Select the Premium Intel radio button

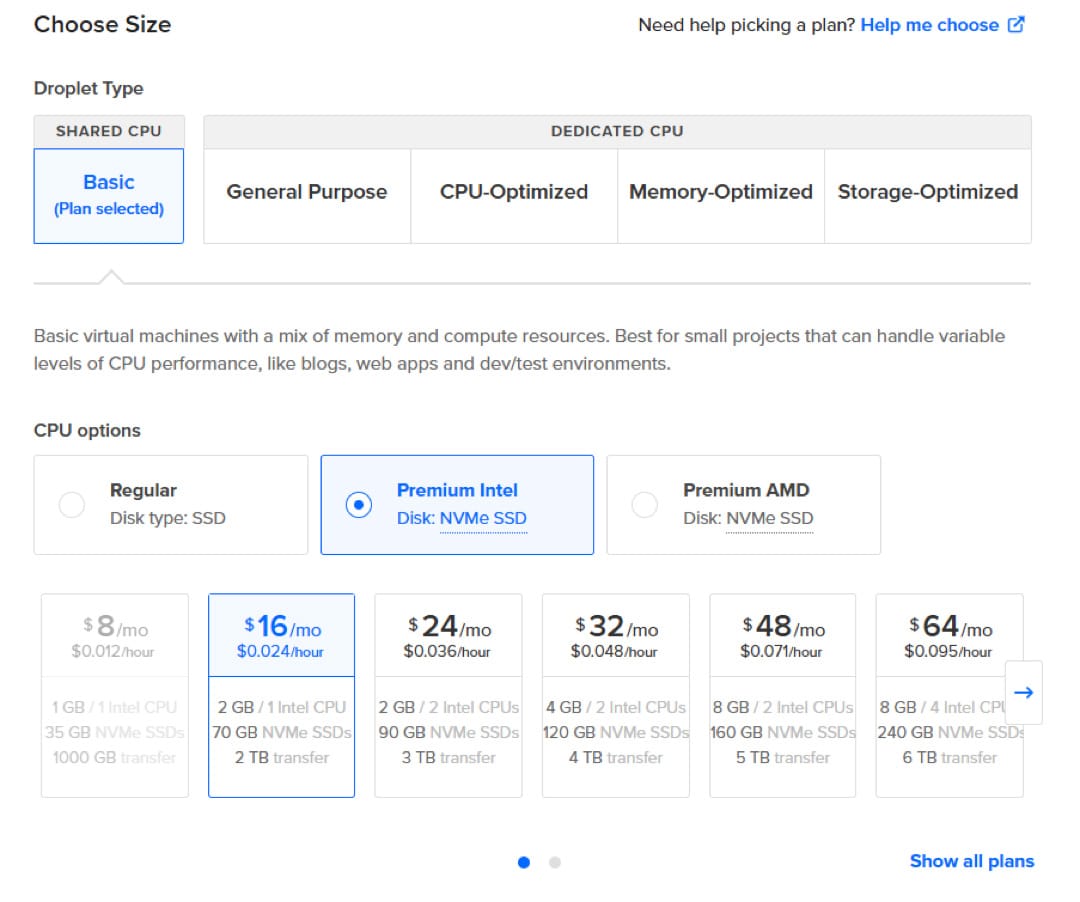click(x=358, y=505)
